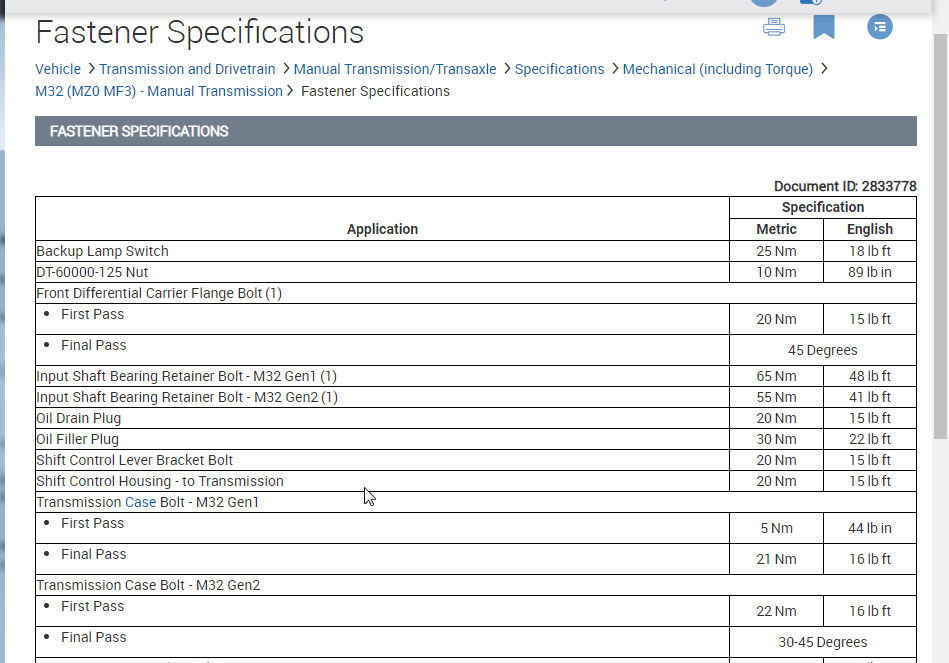Viewport: 949px width, 663px height.
Task: Click the English column header
Action: [870, 229]
